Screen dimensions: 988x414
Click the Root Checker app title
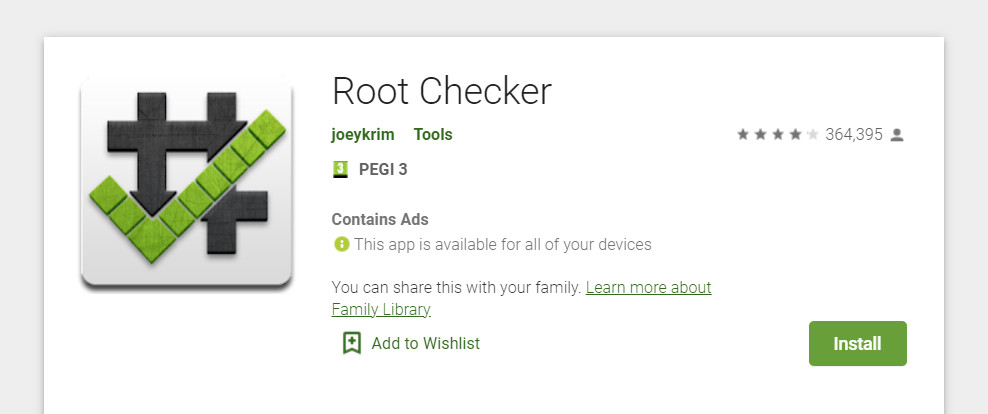442,91
